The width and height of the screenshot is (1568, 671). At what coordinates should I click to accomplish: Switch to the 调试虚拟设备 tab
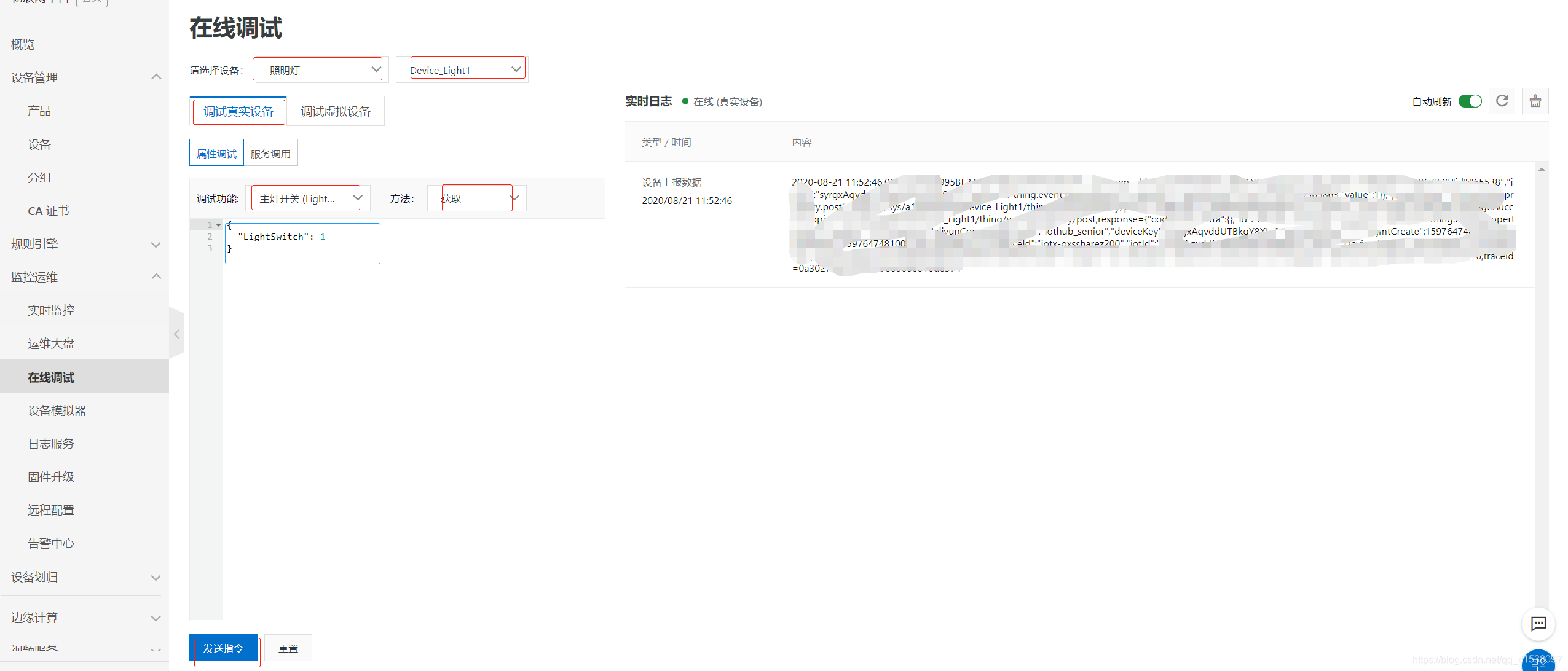335,111
